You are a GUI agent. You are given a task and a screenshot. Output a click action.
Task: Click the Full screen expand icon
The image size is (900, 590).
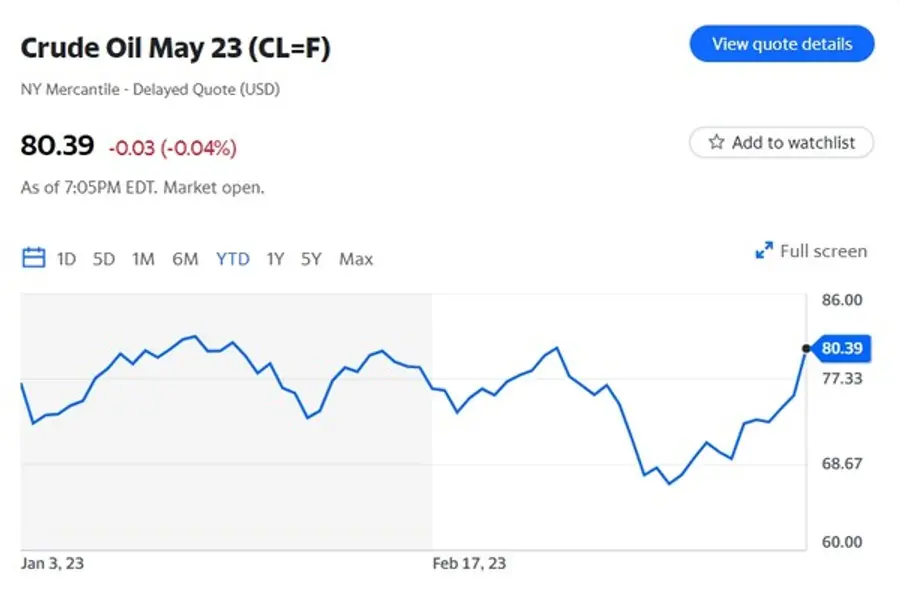tap(764, 250)
